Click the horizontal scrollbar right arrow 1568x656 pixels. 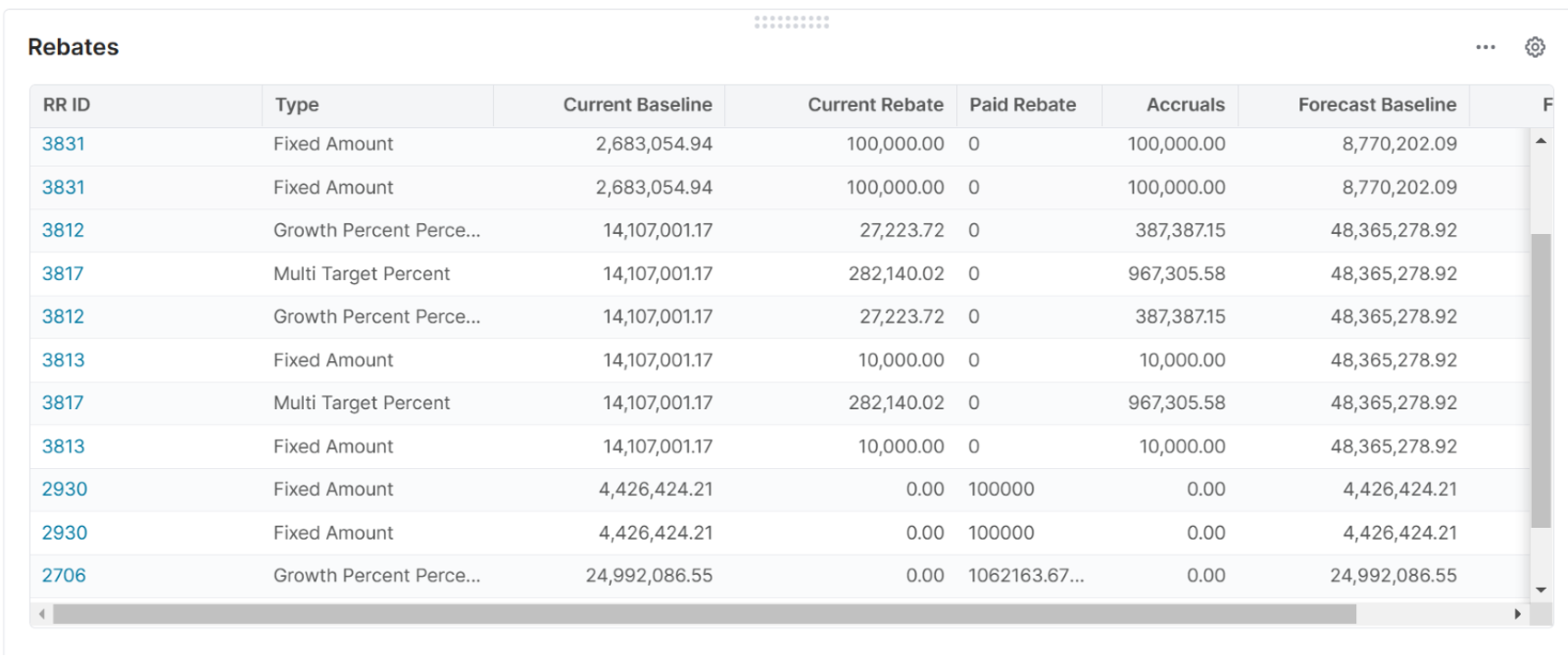click(1517, 614)
